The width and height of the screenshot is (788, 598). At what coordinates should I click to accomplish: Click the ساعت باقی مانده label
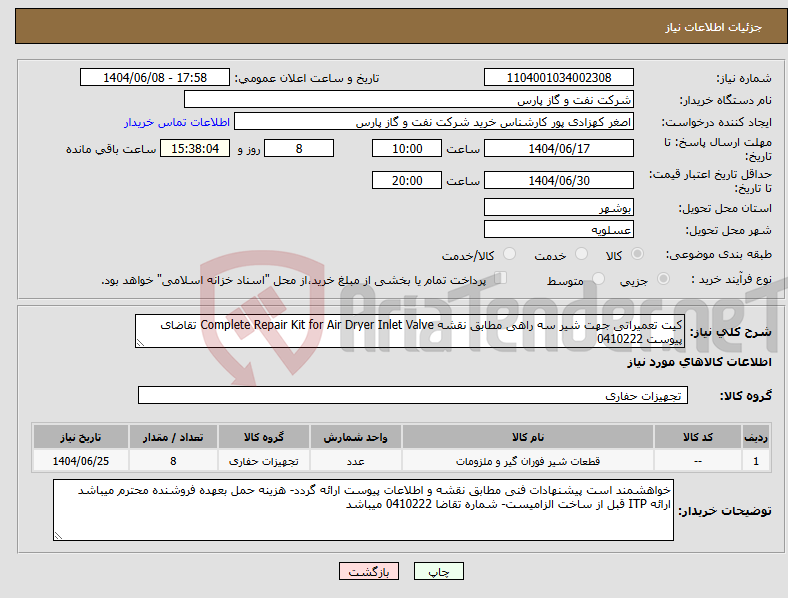[x=111, y=149]
